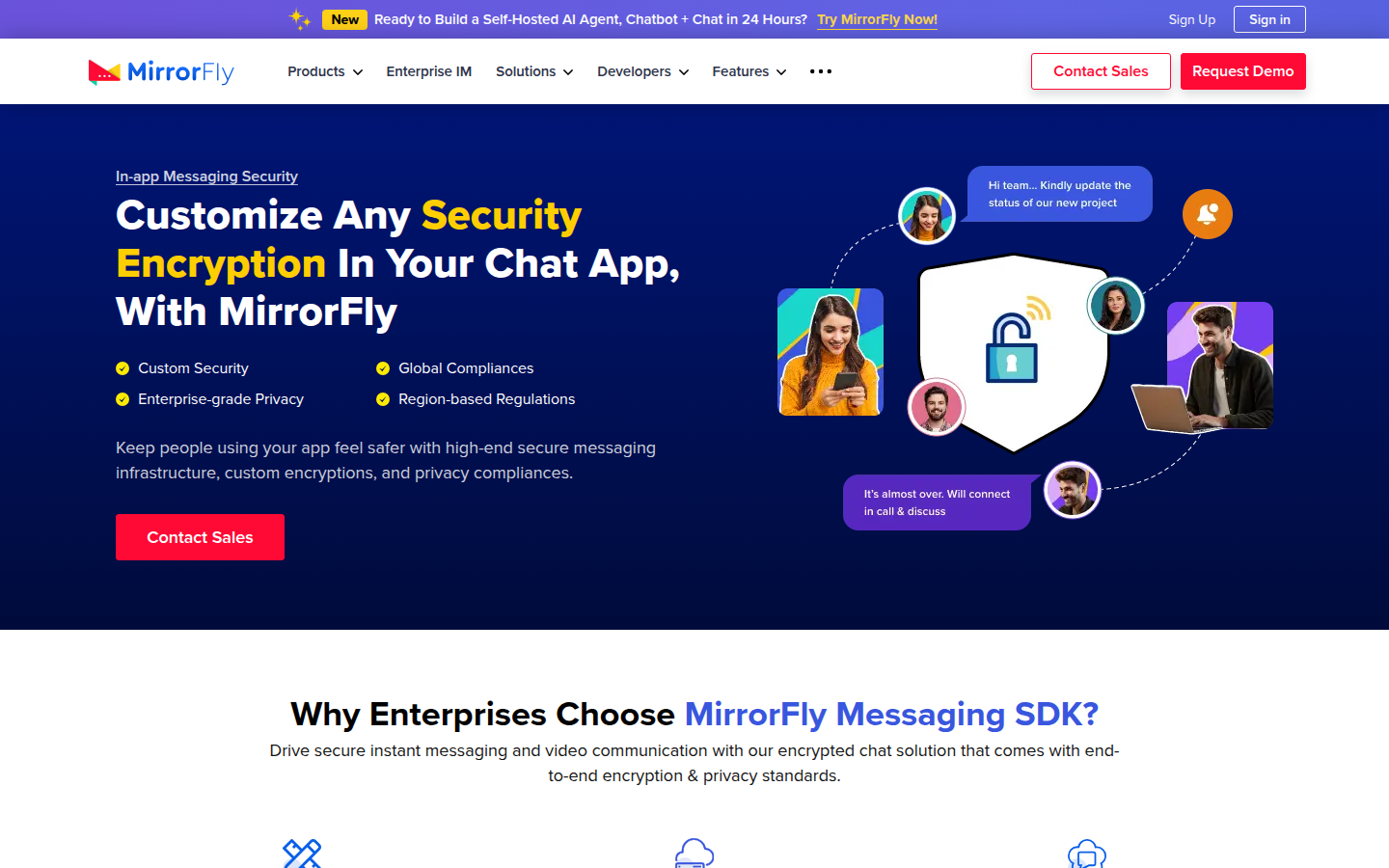
Task: Click the Custom Security check mark
Action: (x=123, y=368)
